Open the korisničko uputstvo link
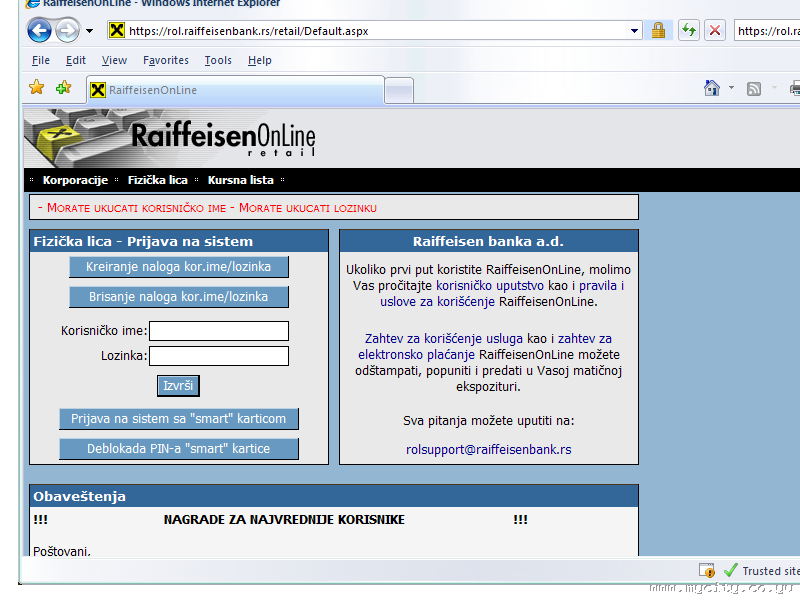The image size is (800, 600). [490, 286]
